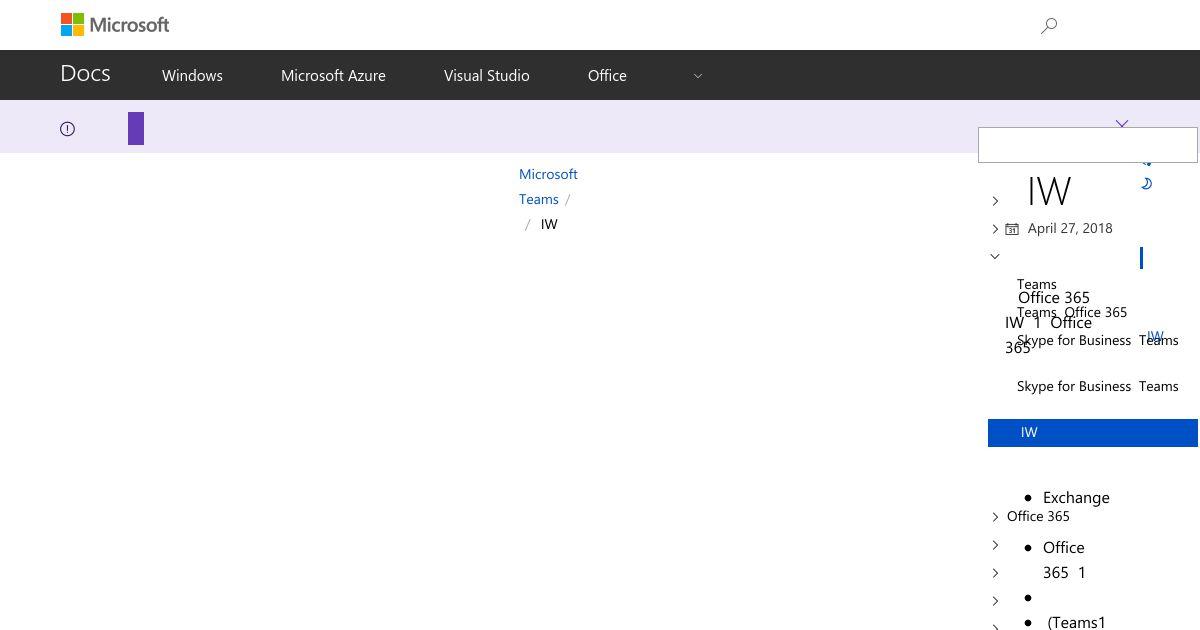Viewport: 1200px width, 630px height.
Task: Expand the tree arrow beside April 27, 2018
Action: 995,229
